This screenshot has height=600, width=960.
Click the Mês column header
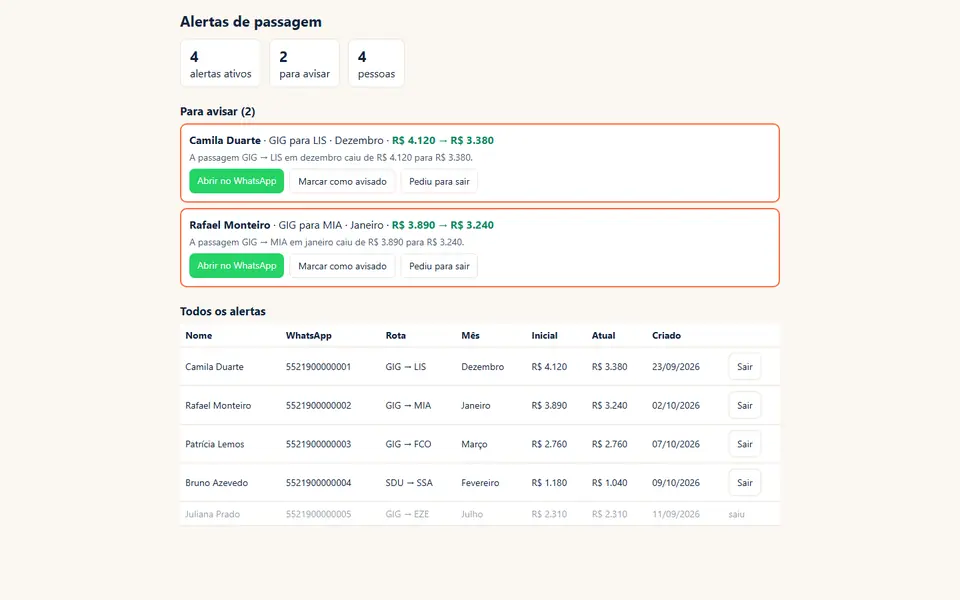[470, 336]
